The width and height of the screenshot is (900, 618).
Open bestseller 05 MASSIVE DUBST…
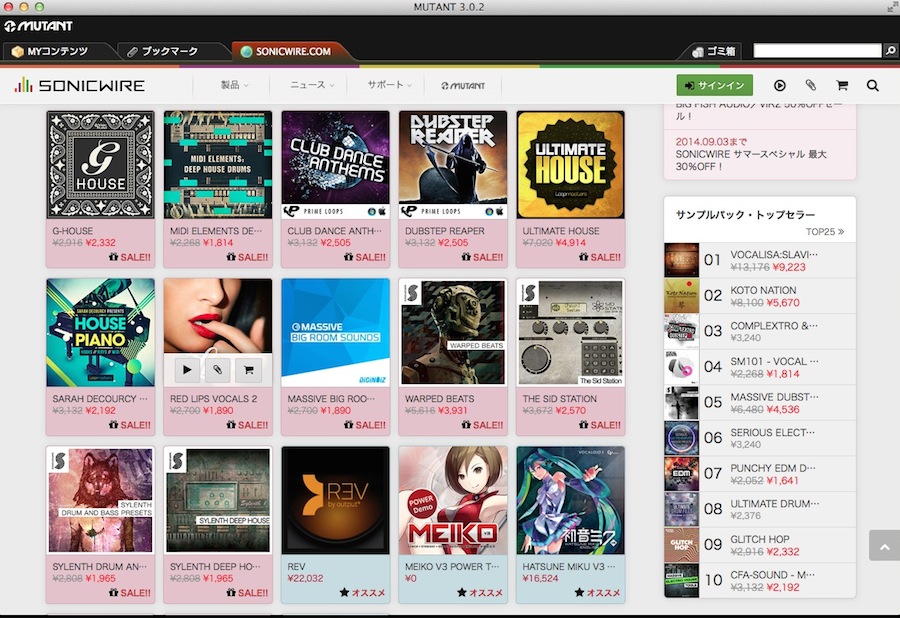pos(760,403)
